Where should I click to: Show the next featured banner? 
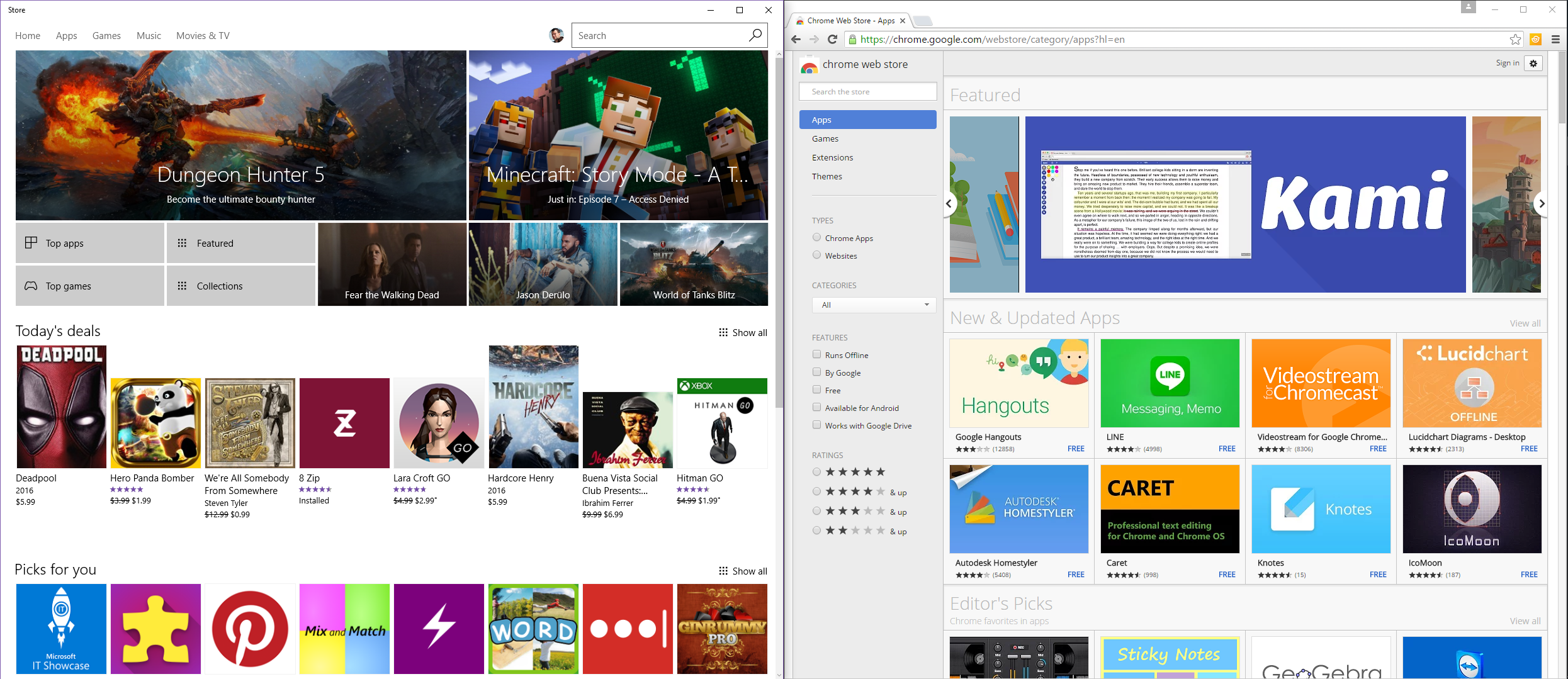[1541, 203]
